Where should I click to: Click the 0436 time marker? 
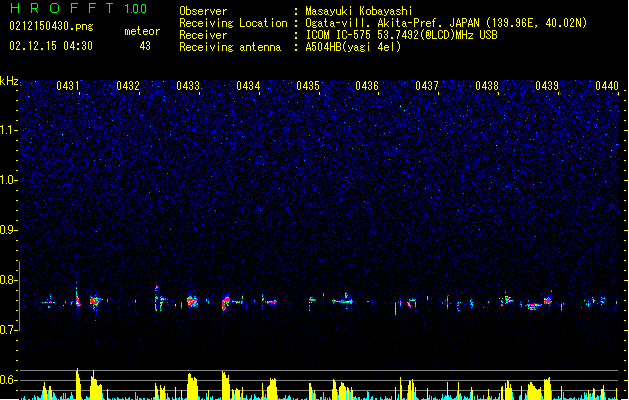(x=367, y=86)
